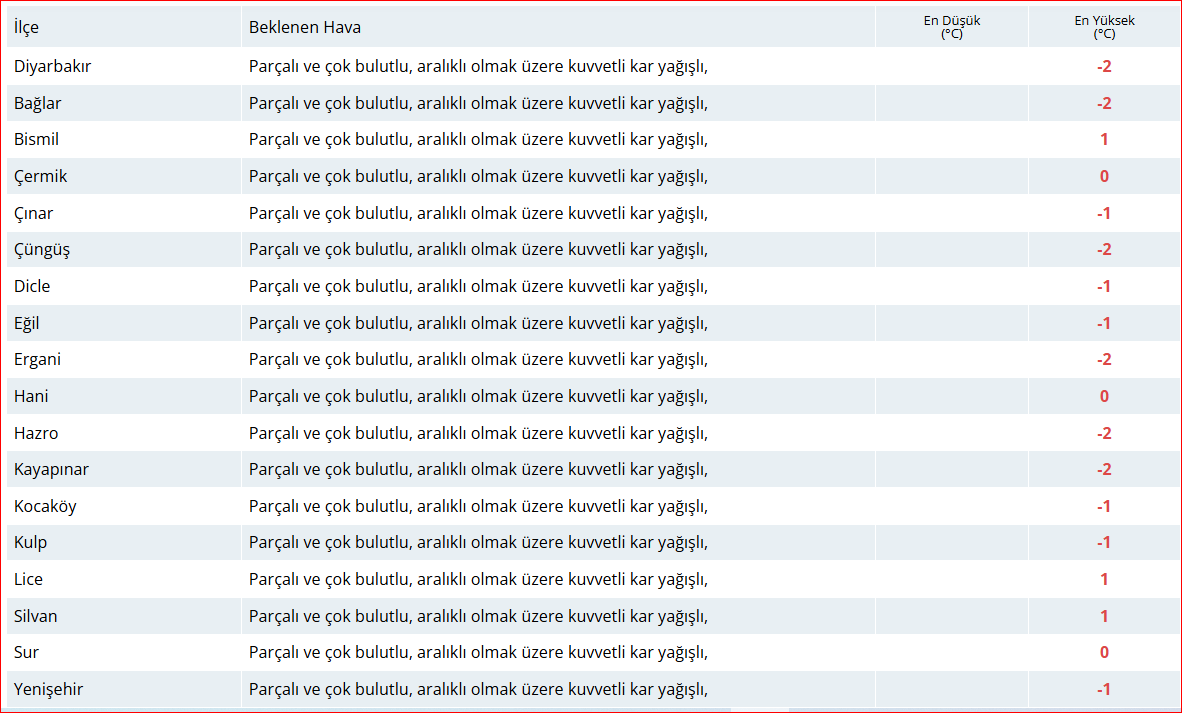Click the Beklenen Hava column header
This screenshot has width=1182, height=713.
pyautogui.click(x=305, y=27)
